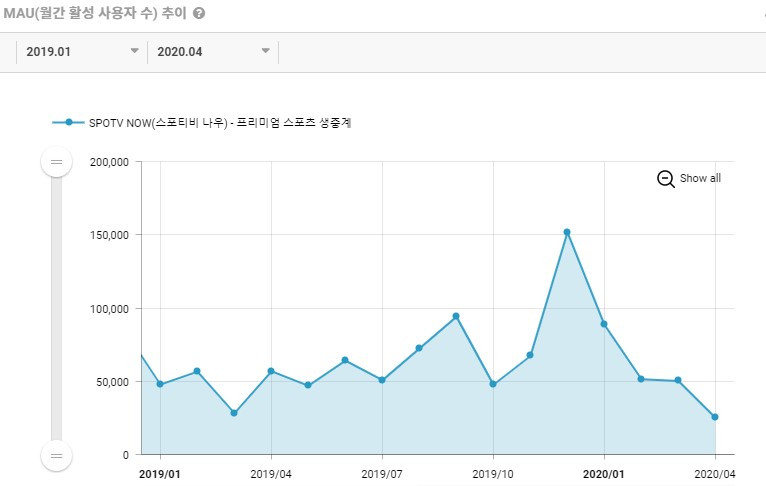
Task: Click the vertical zoom slider track
Action: (x=57, y=309)
